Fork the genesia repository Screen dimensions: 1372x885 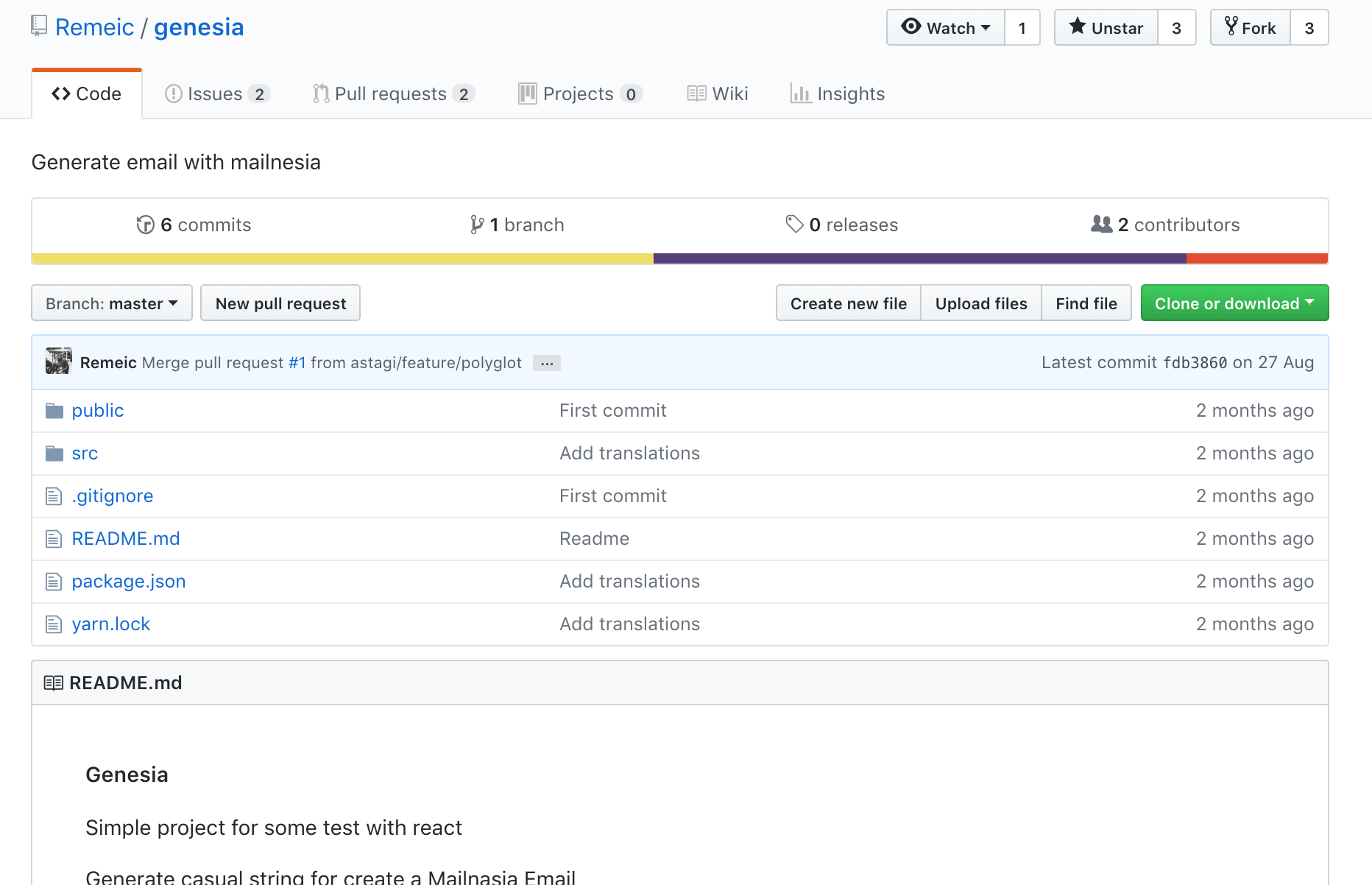(1251, 28)
